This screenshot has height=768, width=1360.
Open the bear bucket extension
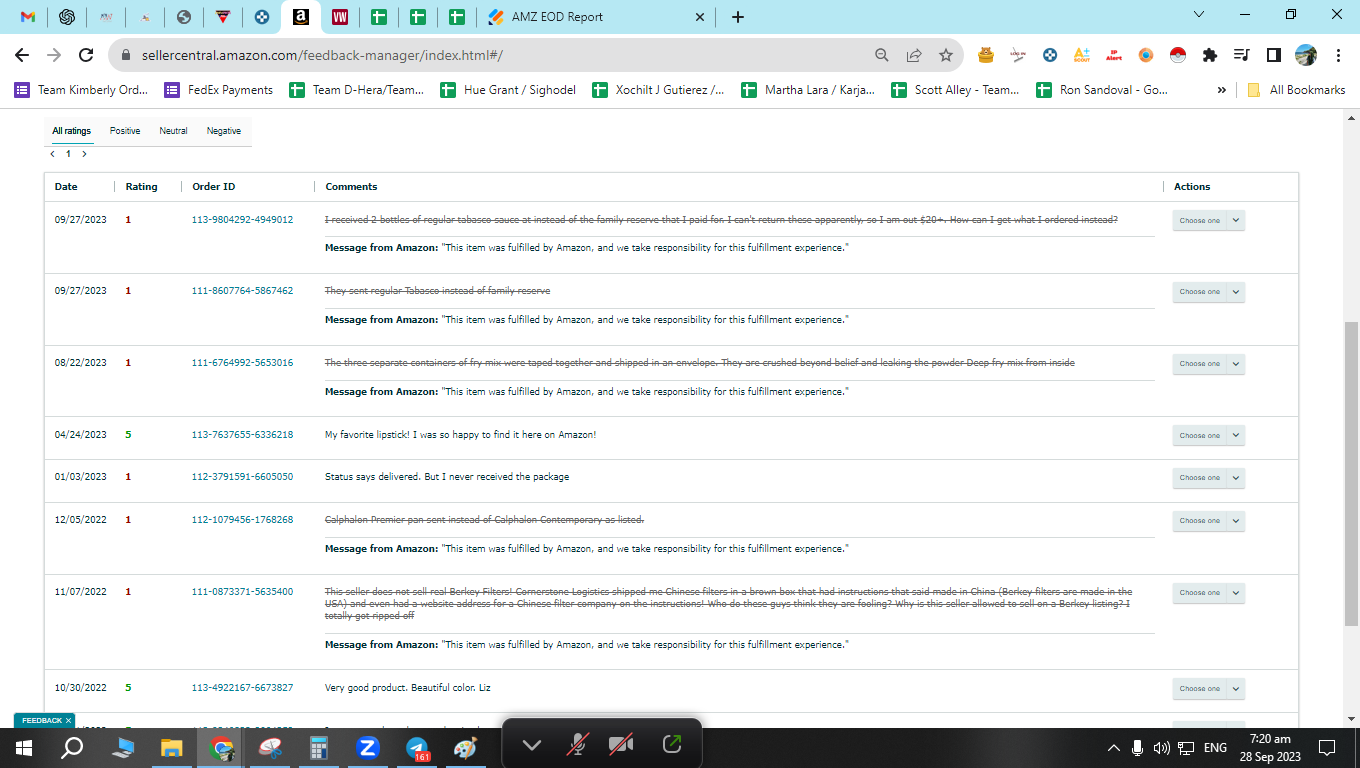986,55
